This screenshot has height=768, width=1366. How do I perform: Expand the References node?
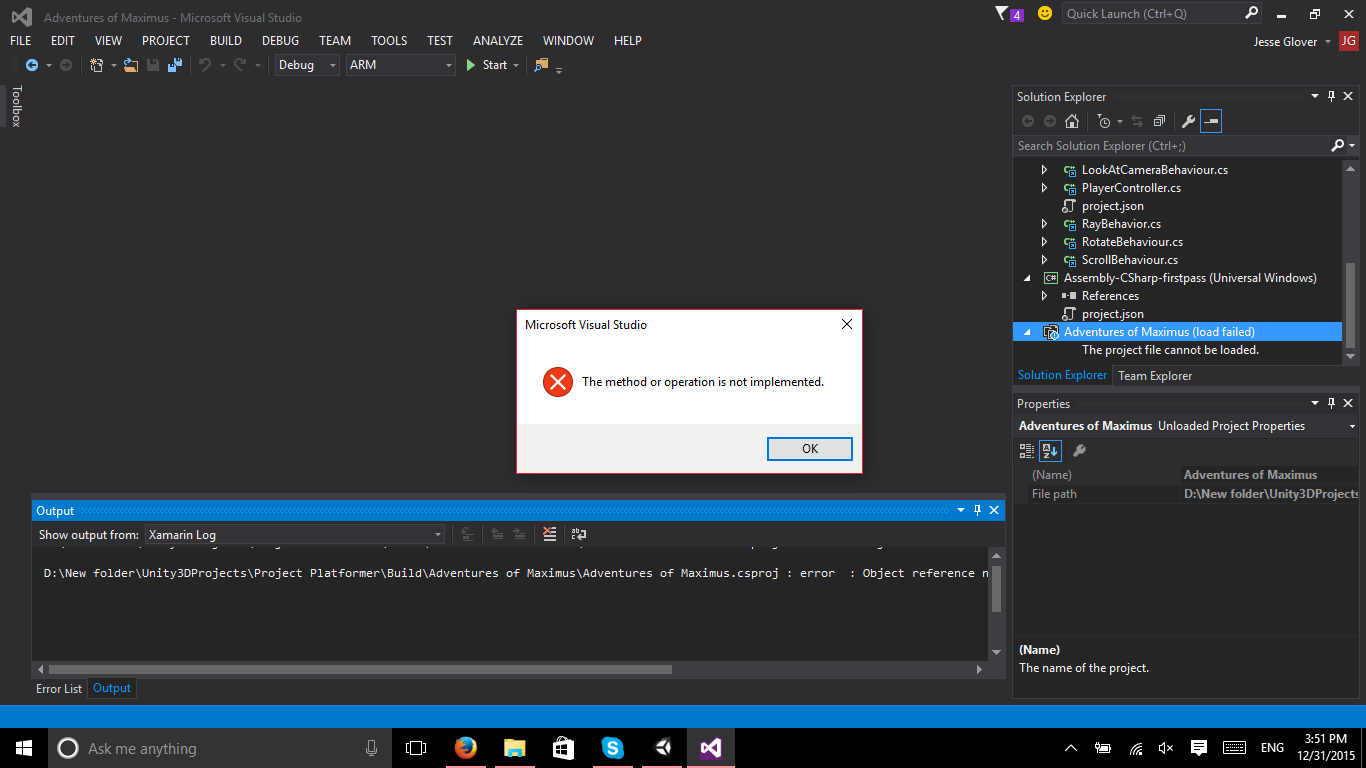(1045, 296)
